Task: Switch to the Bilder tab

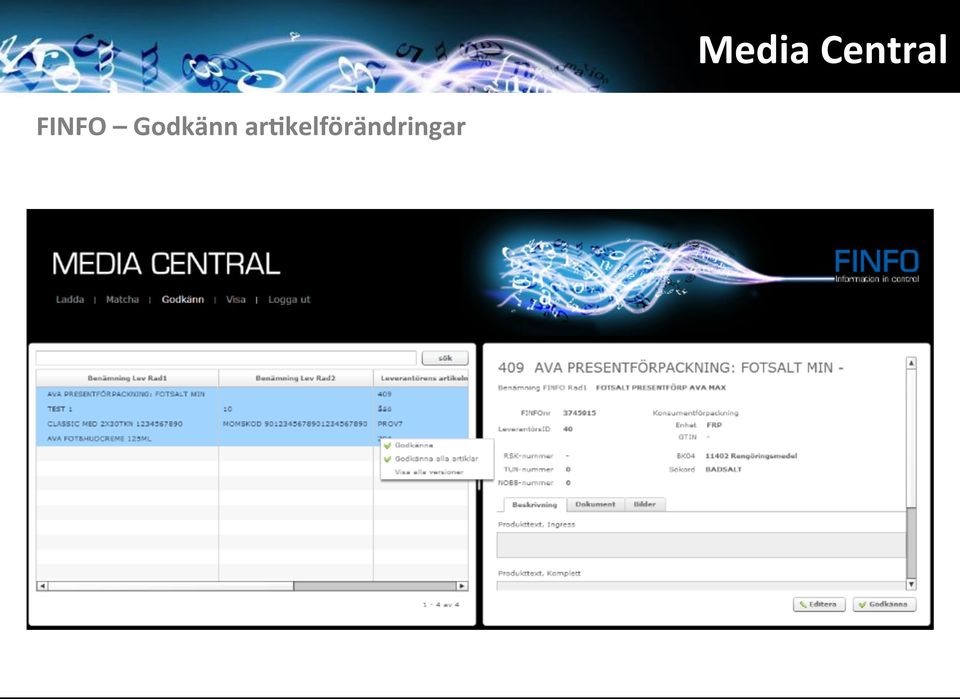Action: pyautogui.click(x=644, y=504)
